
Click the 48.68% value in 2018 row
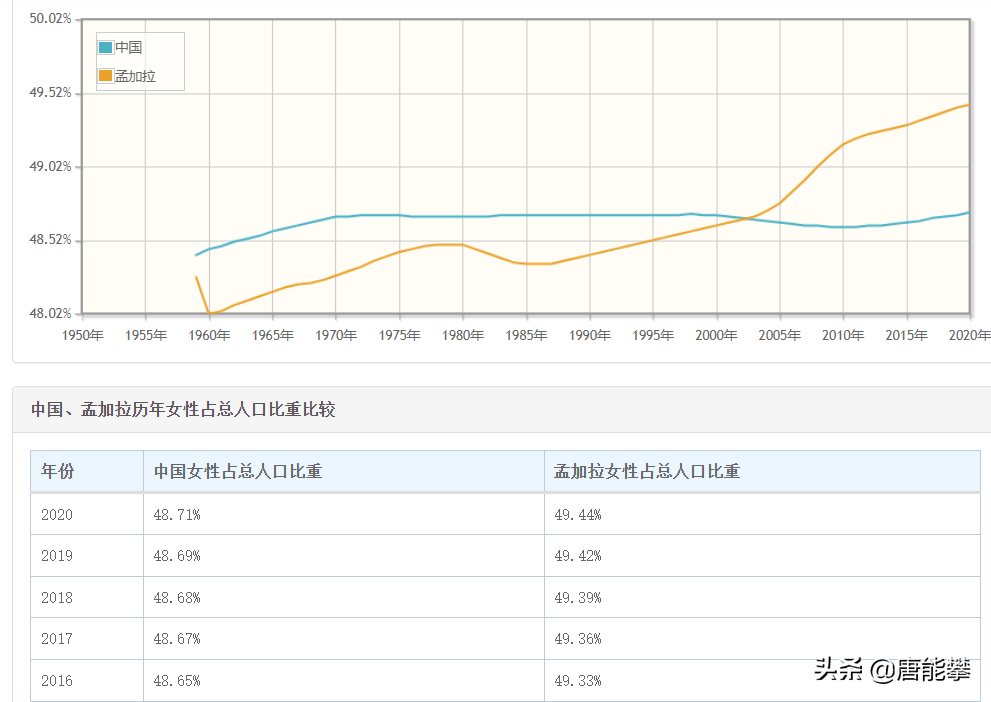[x=177, y=598]
